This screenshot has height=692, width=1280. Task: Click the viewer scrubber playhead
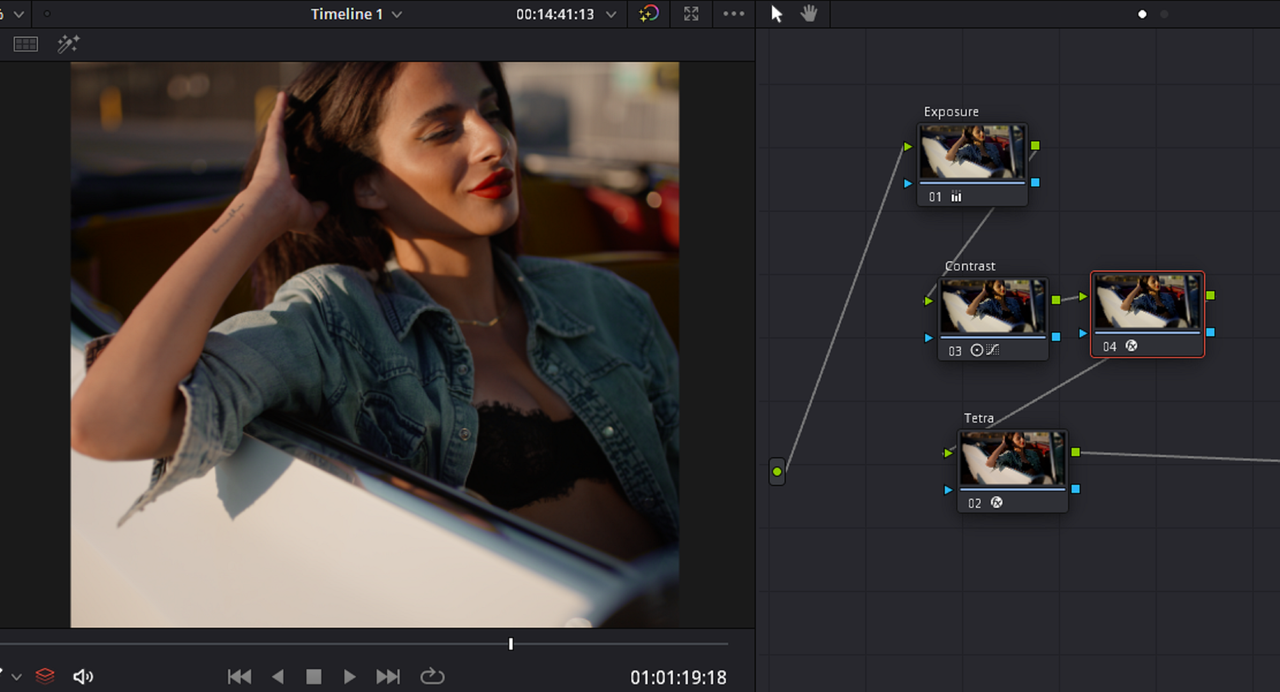(511, 644)
